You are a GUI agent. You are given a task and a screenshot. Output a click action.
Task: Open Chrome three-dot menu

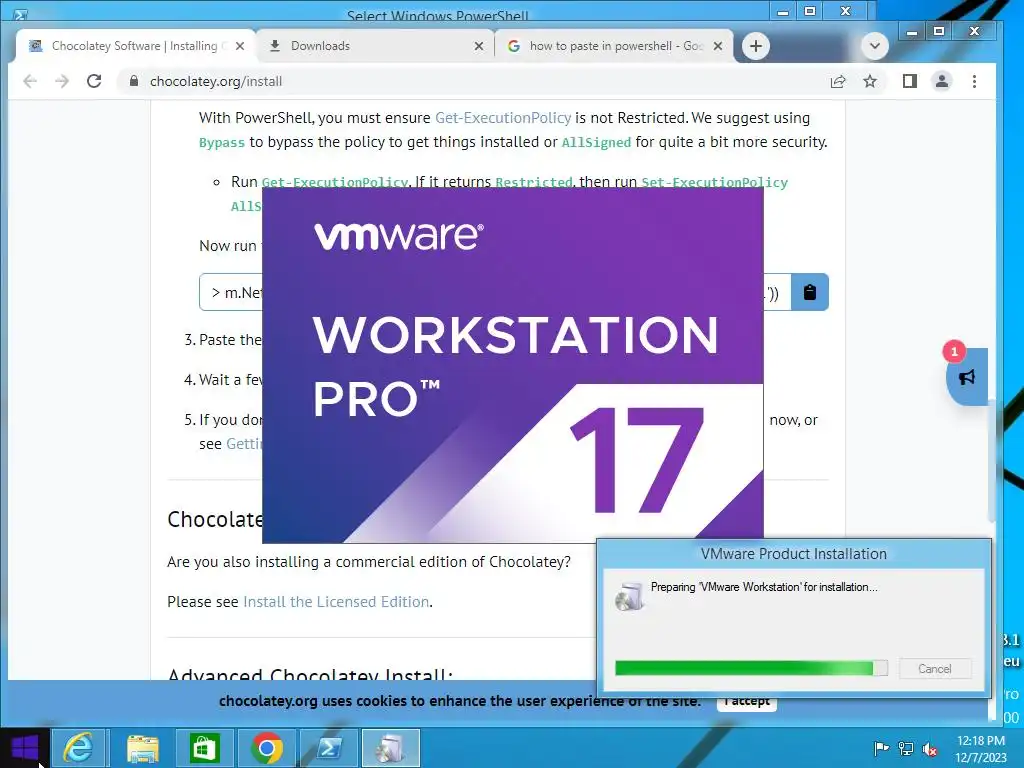(974, 81)
